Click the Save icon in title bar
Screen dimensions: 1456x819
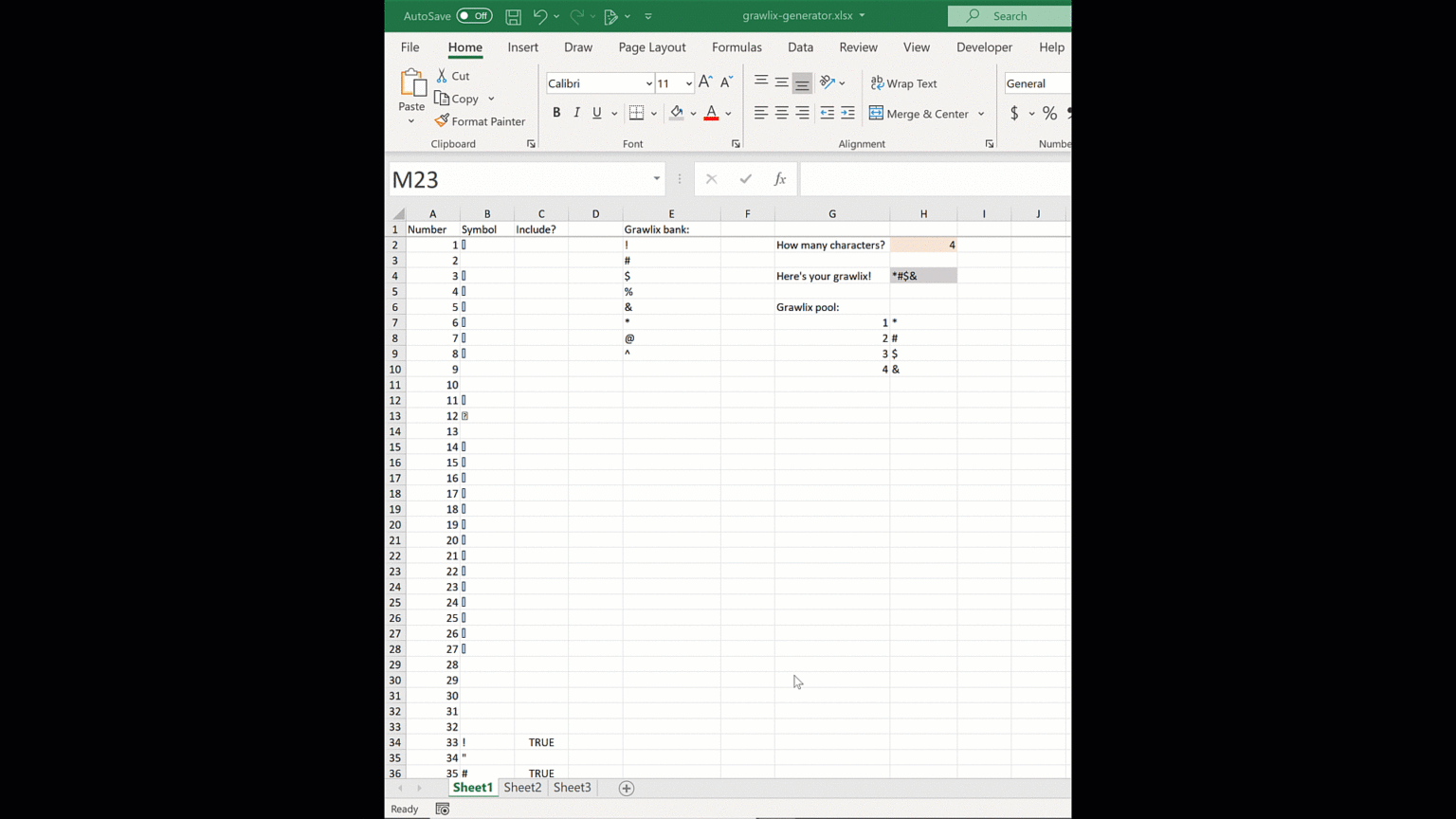[x=513, y=16]
